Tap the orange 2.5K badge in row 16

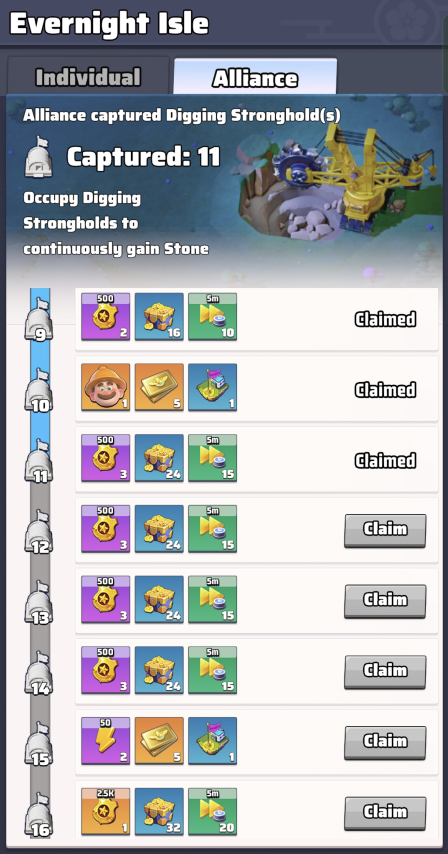point(106,812)
